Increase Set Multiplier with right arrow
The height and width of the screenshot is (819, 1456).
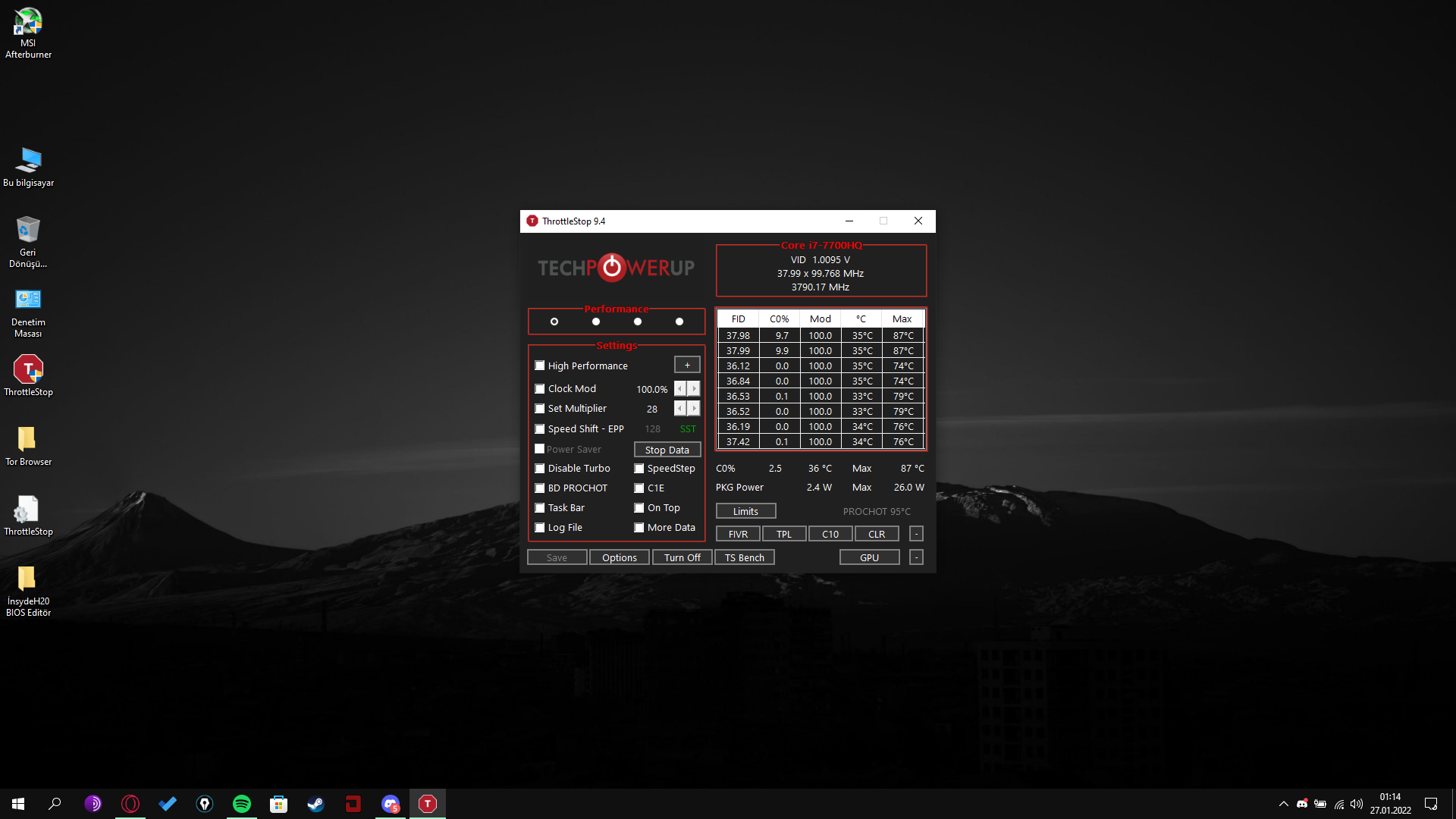(694, 409)
